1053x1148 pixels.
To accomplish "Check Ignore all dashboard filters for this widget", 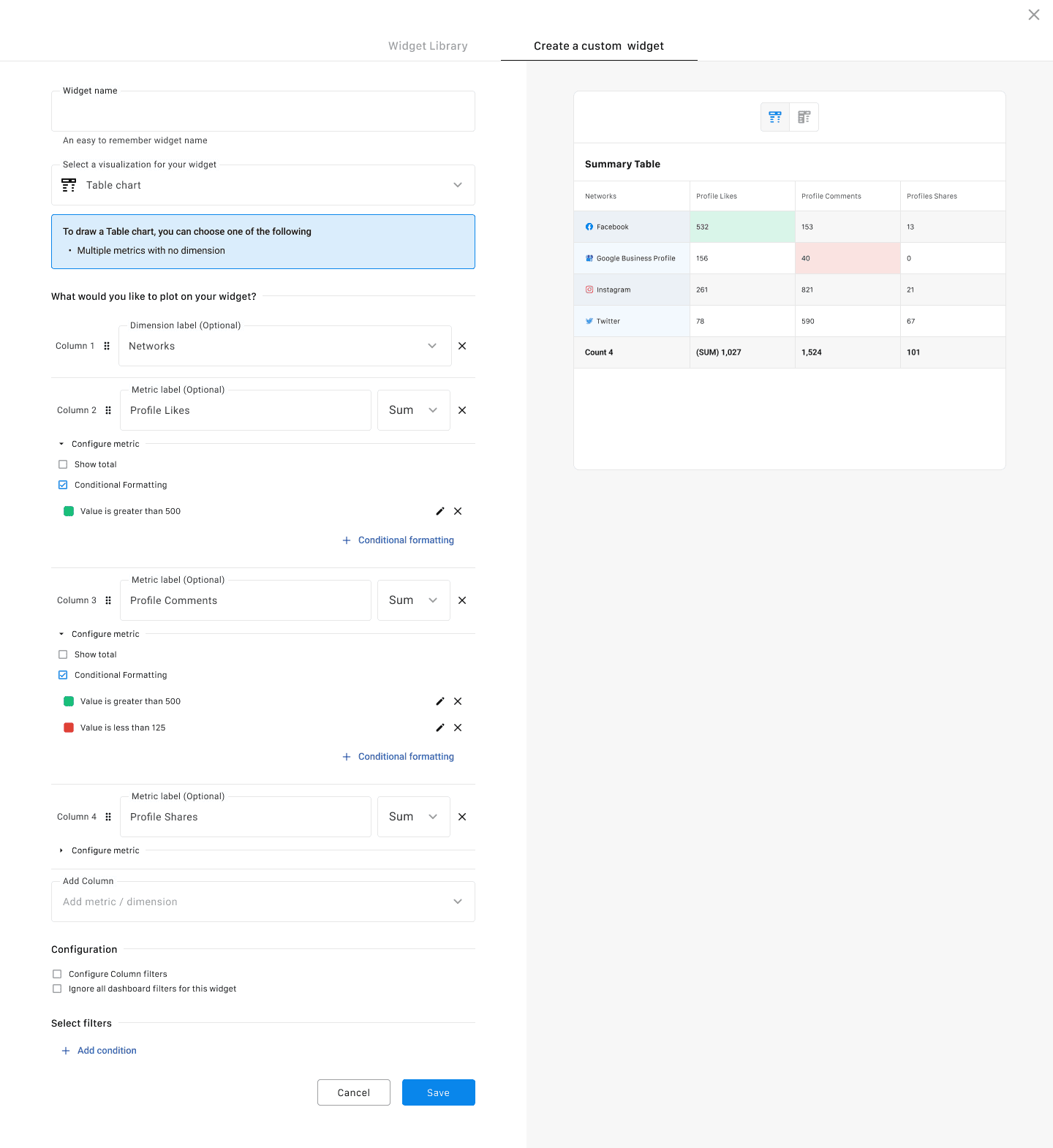I will [57, 989].
